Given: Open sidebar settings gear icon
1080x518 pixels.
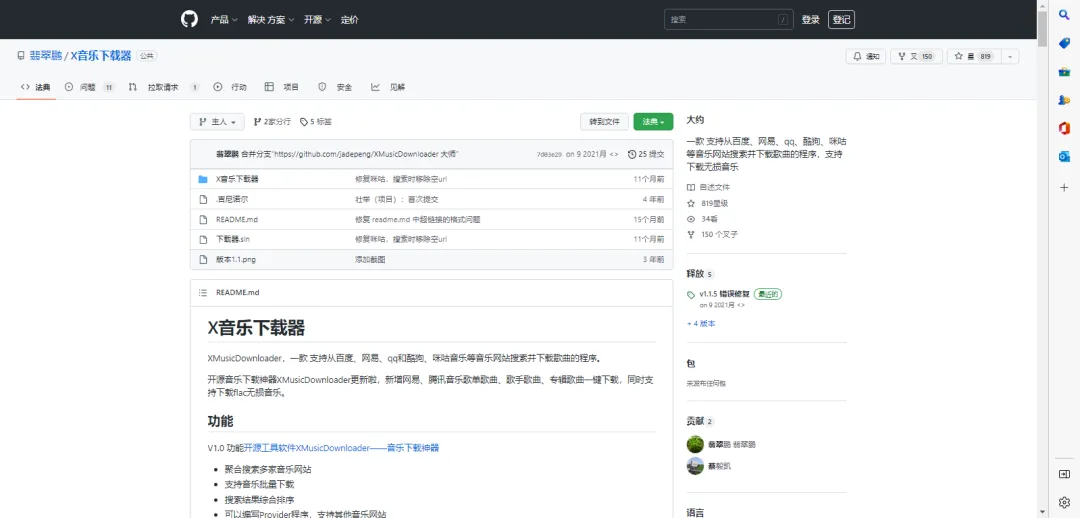Looking at the screenshot, I should (1063, 501).
